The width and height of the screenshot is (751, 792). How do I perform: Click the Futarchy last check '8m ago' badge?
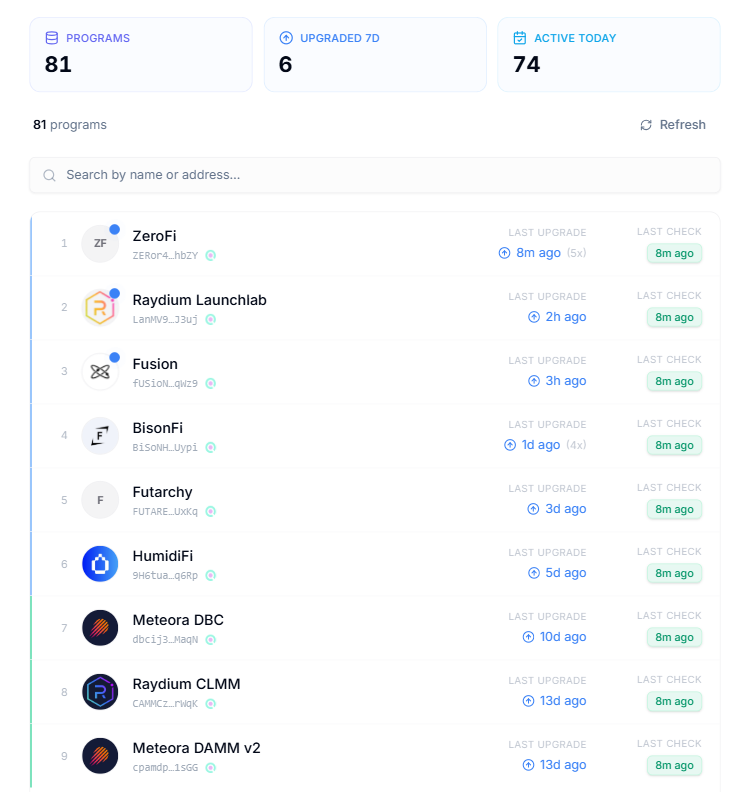click(x=674, y=509)
